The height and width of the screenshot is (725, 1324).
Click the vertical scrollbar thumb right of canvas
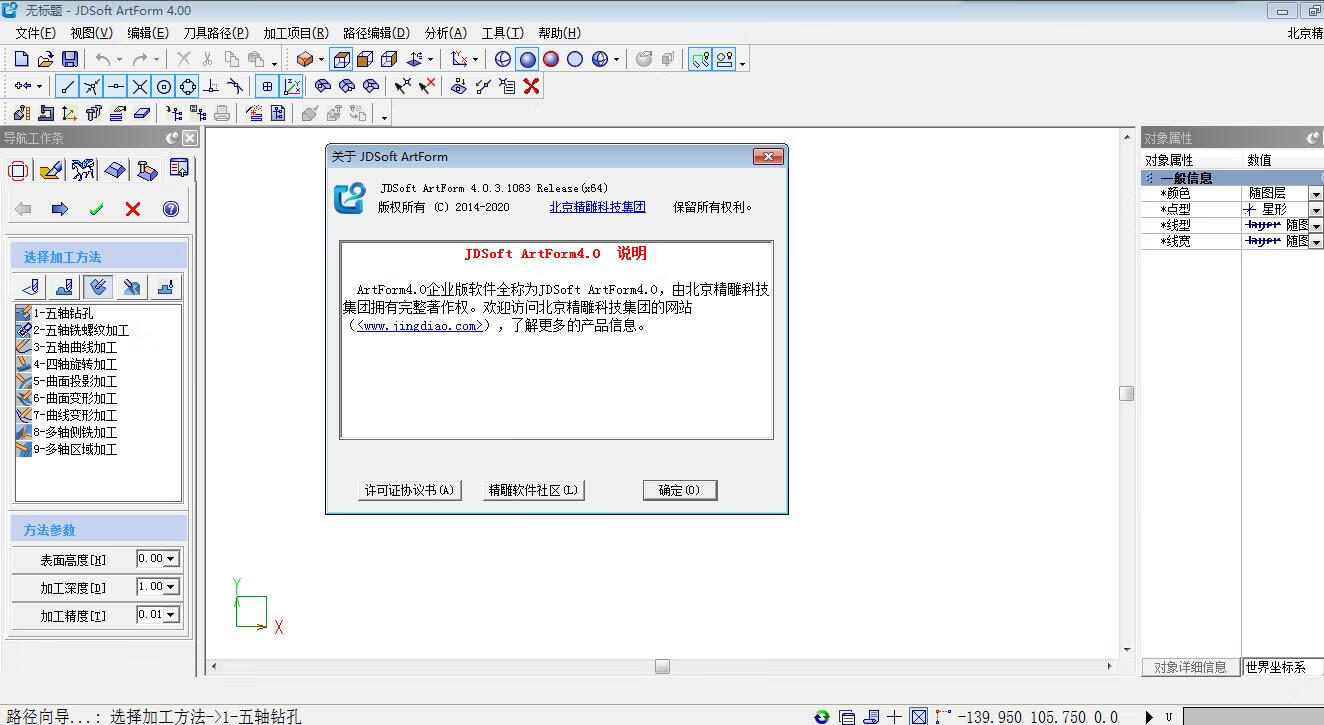[1126, 393]
